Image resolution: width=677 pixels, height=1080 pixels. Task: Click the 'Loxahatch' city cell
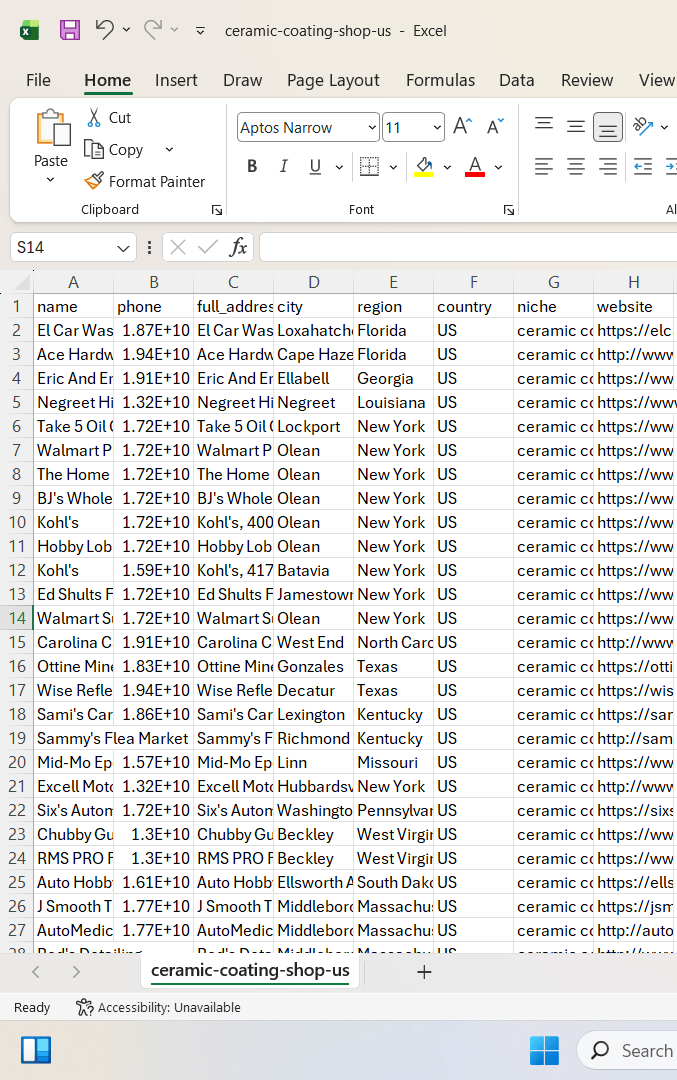[x=313, y=331]
